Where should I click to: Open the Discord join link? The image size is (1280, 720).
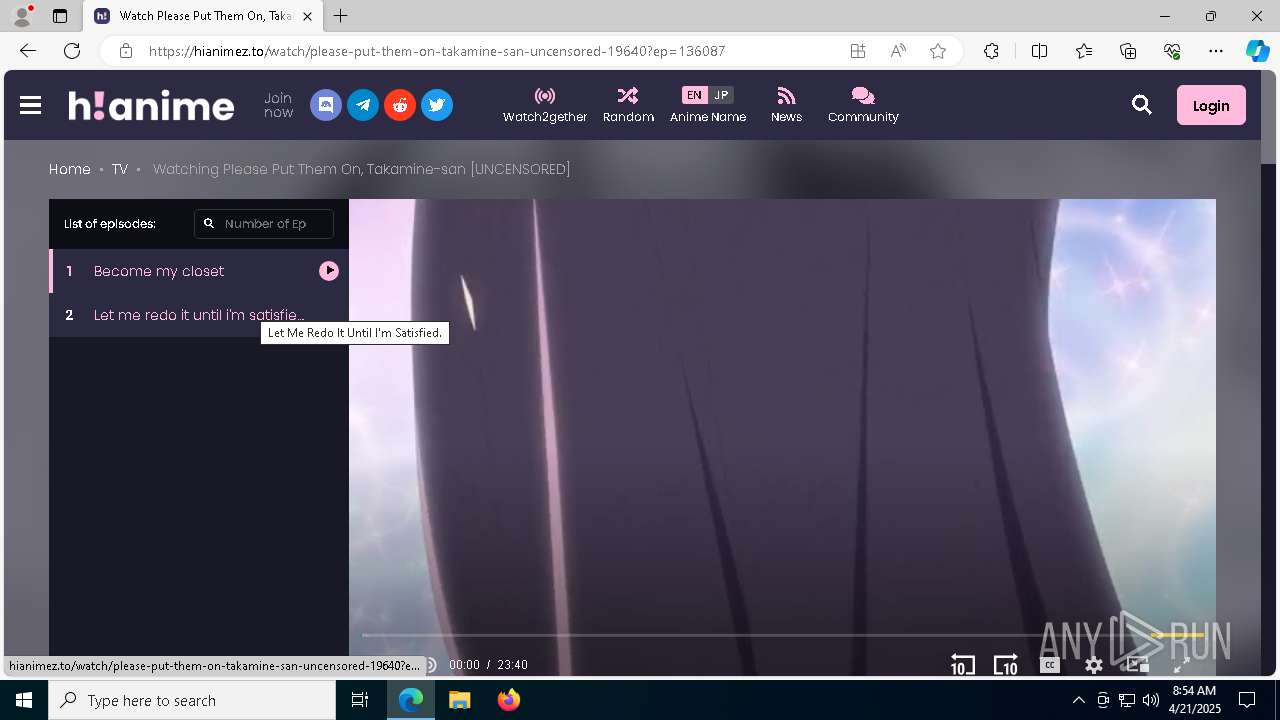326,105
